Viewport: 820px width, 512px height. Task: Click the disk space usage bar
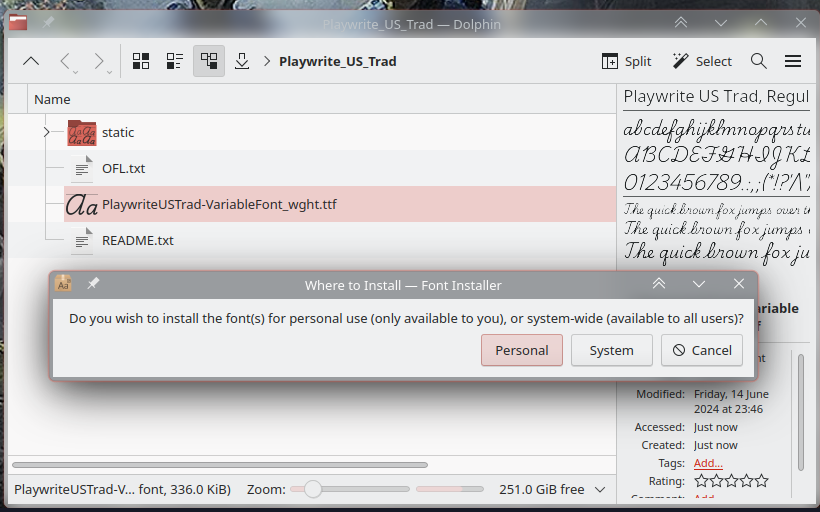[450, 489]
